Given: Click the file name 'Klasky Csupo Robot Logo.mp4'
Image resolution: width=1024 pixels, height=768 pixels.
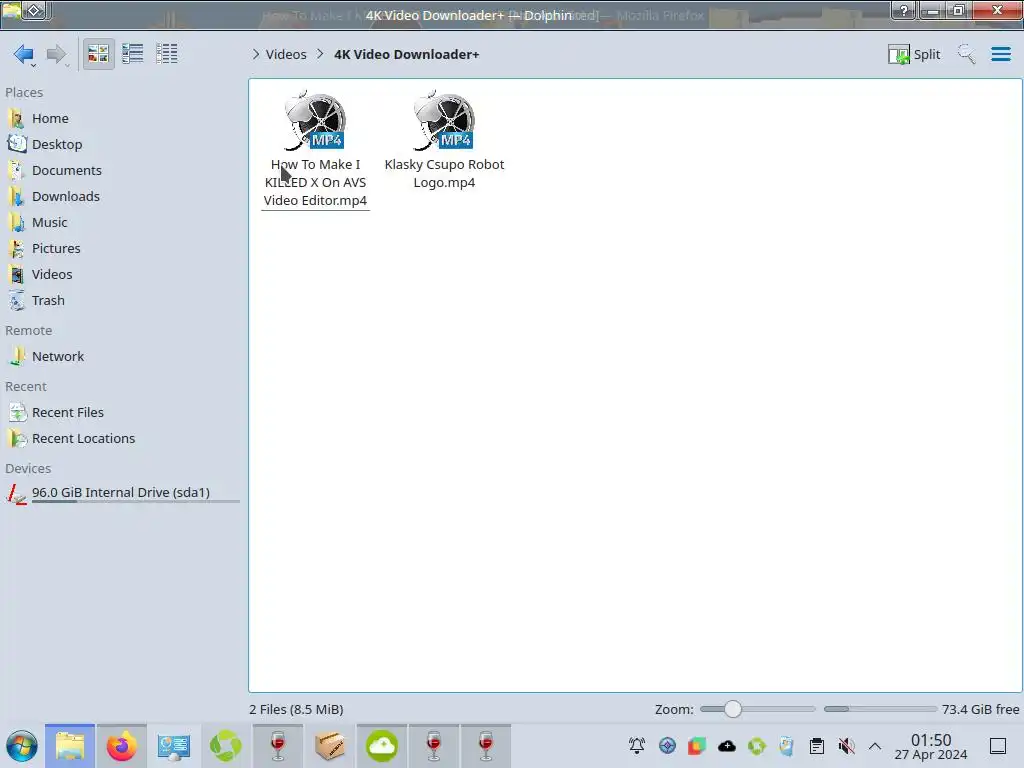Looking at the screenshot, I should tap(444, 174).
